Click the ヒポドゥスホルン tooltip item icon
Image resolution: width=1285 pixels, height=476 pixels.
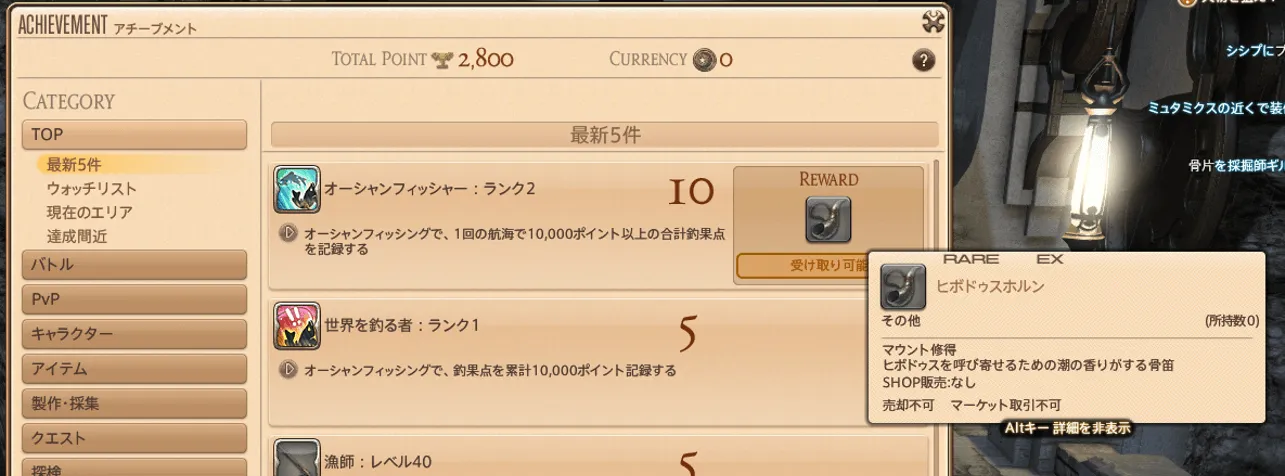pos(903,286)
